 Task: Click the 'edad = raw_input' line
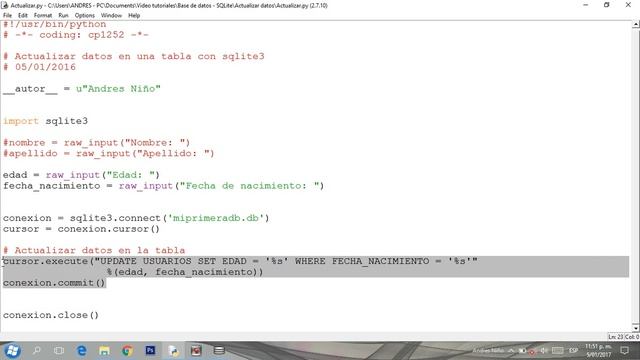pos(81,175)
